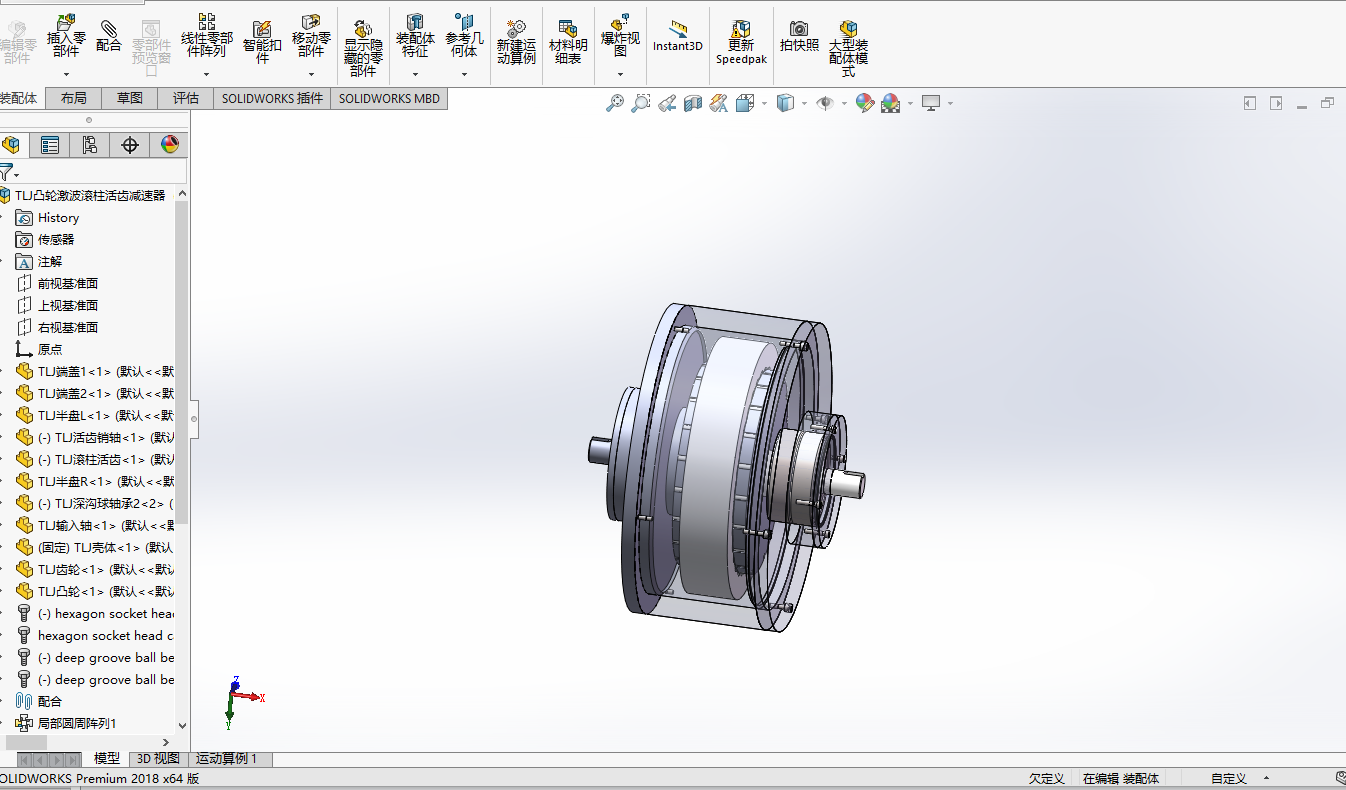Open the DisplayManager color ball tab

point(170,145)
